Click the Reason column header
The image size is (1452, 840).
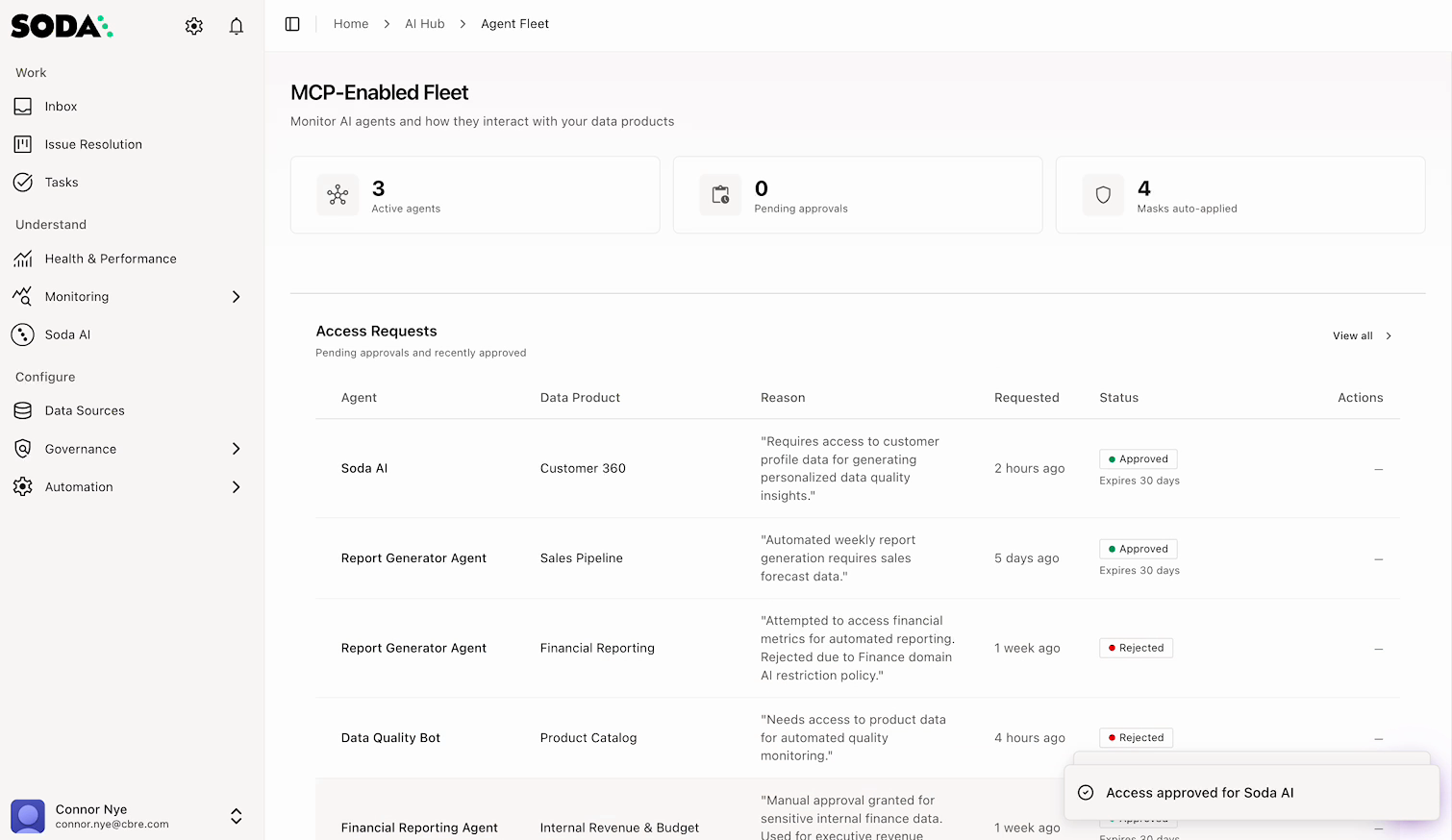[783, 398]
